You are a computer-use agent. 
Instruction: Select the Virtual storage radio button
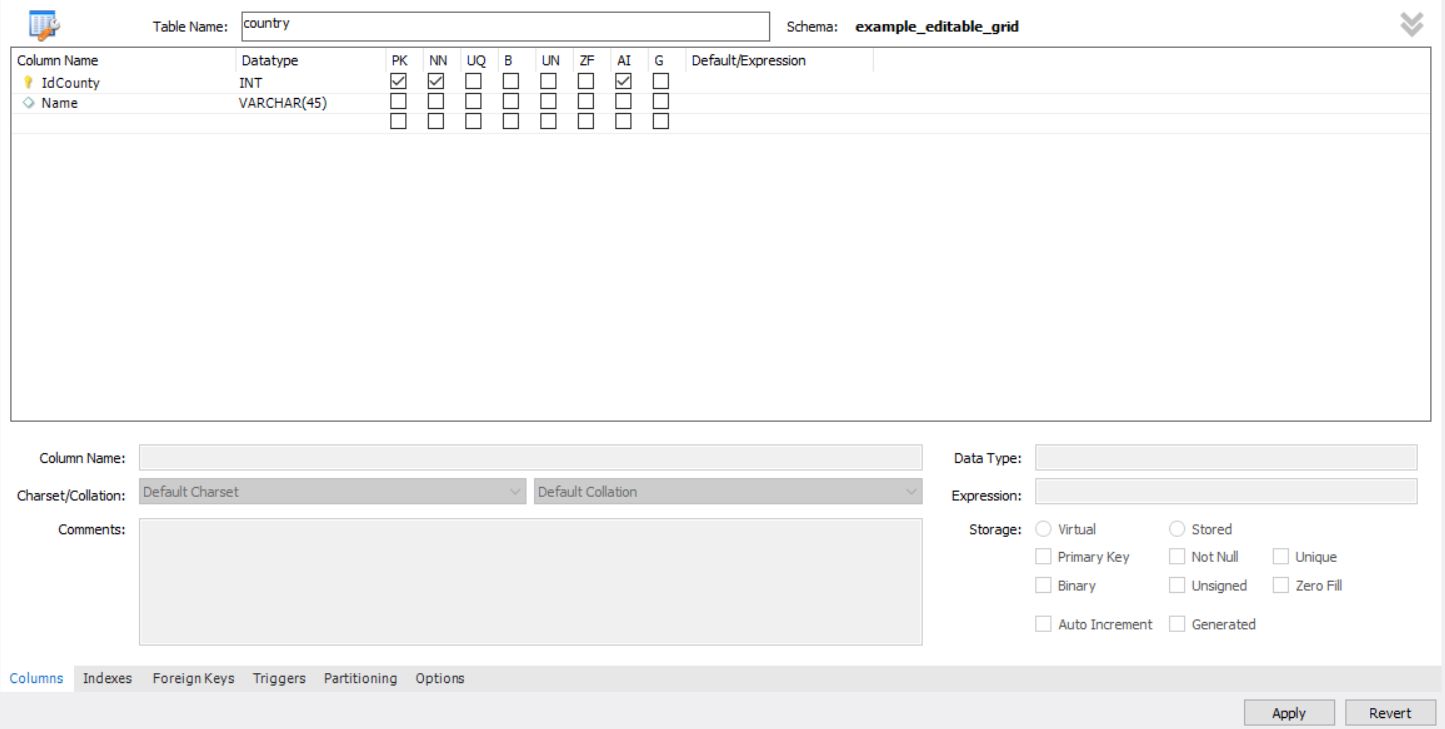tap(1044, 529)
